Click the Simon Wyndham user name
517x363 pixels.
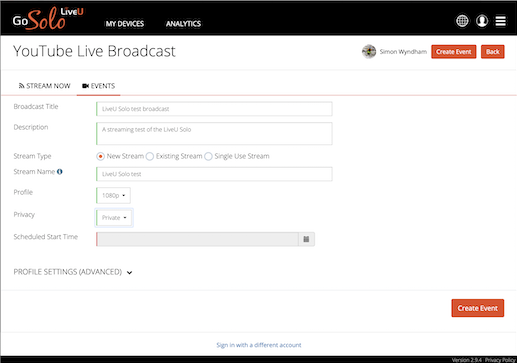[x=403, y=52]
